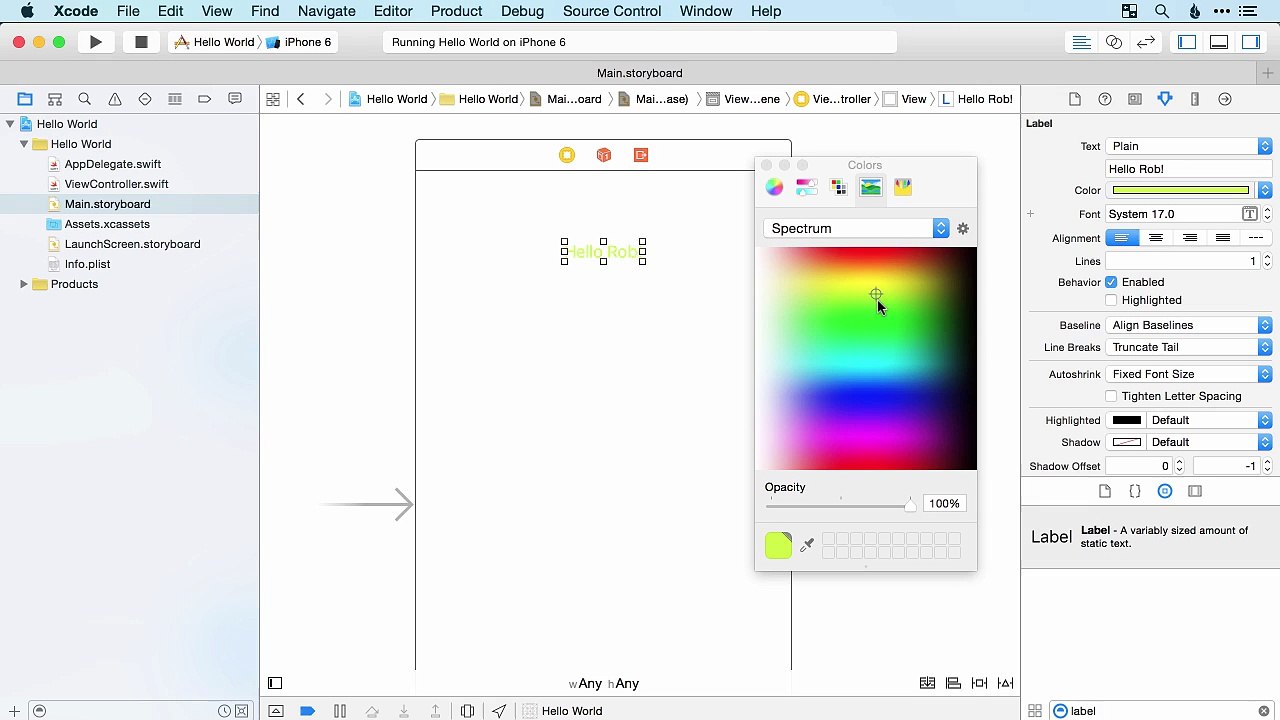Open the Source Control menu
1280x720 pixels.
(x=612, y=11)
